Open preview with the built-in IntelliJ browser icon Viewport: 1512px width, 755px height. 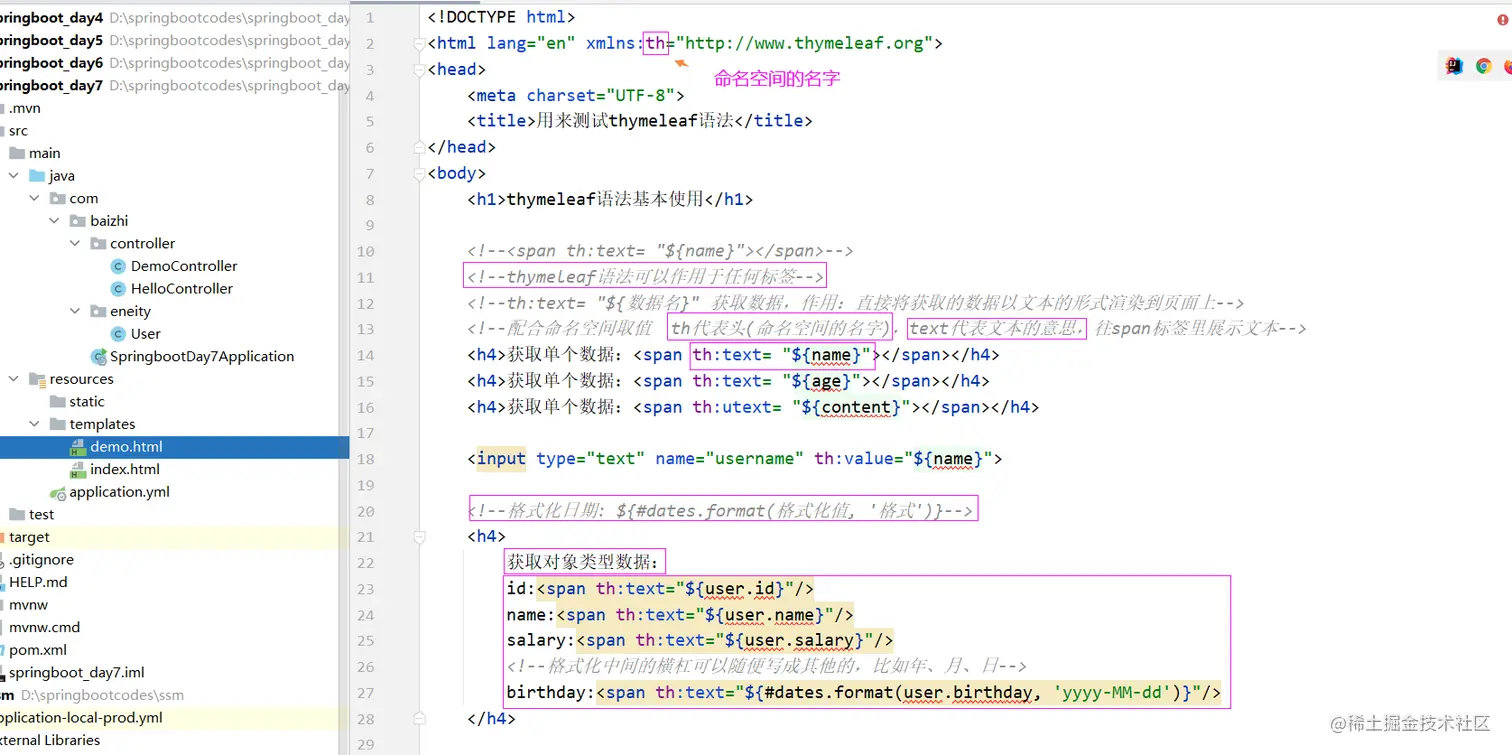pos(1455,66)
